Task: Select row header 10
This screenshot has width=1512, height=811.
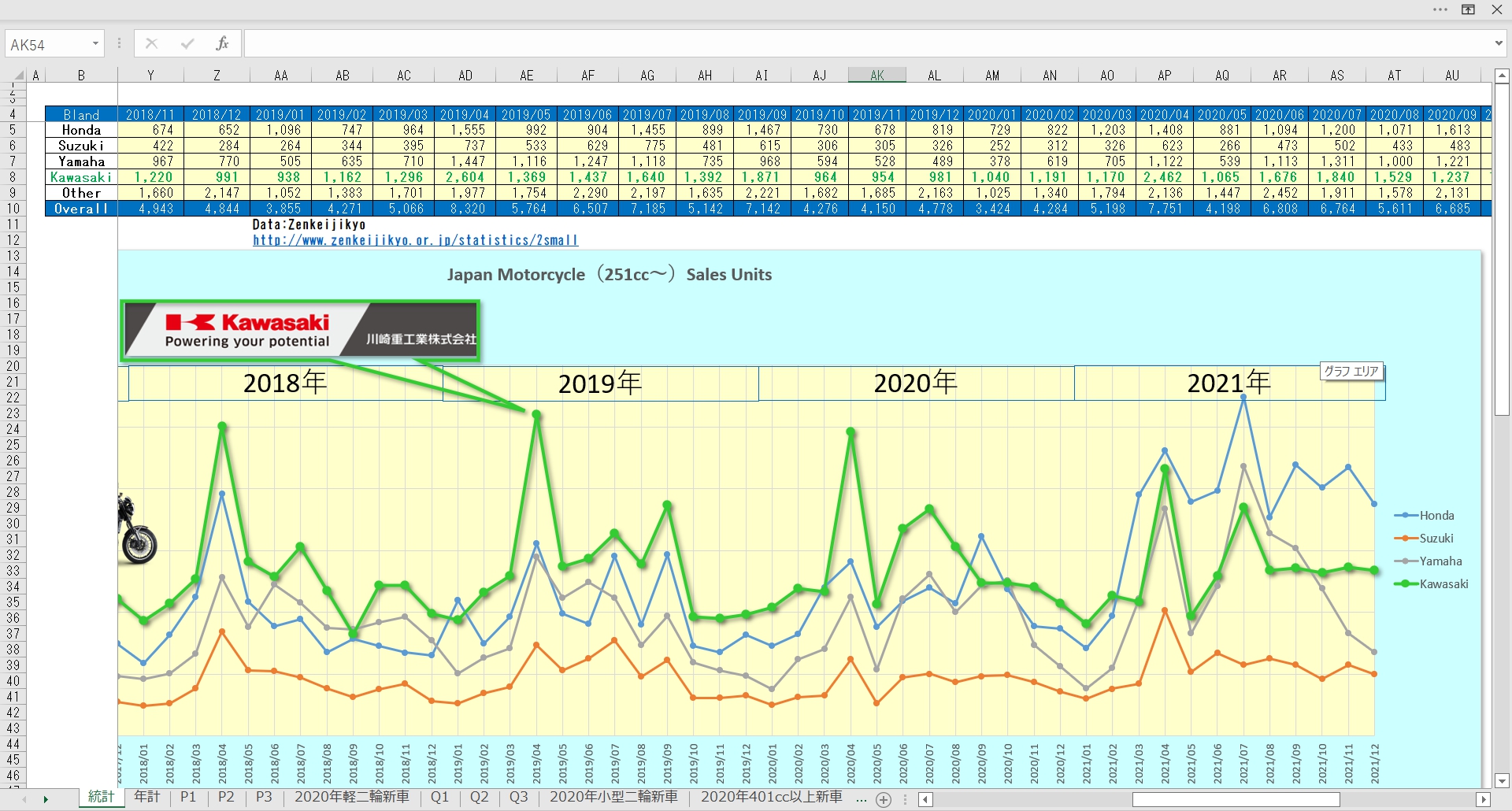Action: click(x=13, y=209)
